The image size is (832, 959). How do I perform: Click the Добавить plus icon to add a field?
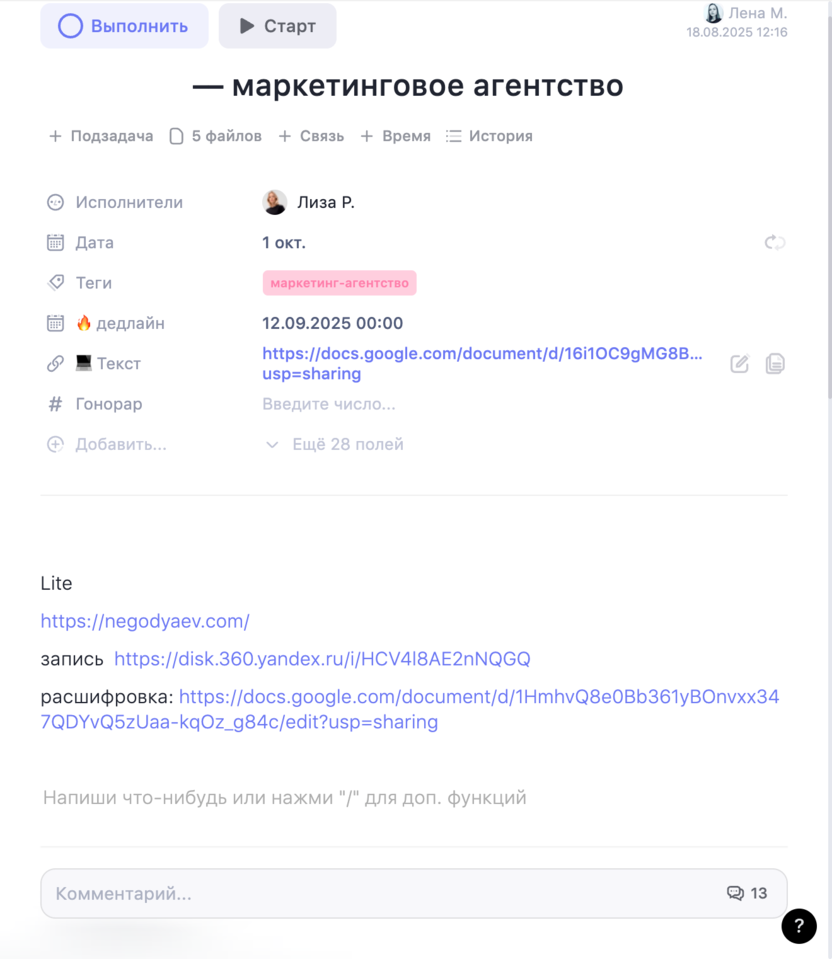click(x=56, y=444)
